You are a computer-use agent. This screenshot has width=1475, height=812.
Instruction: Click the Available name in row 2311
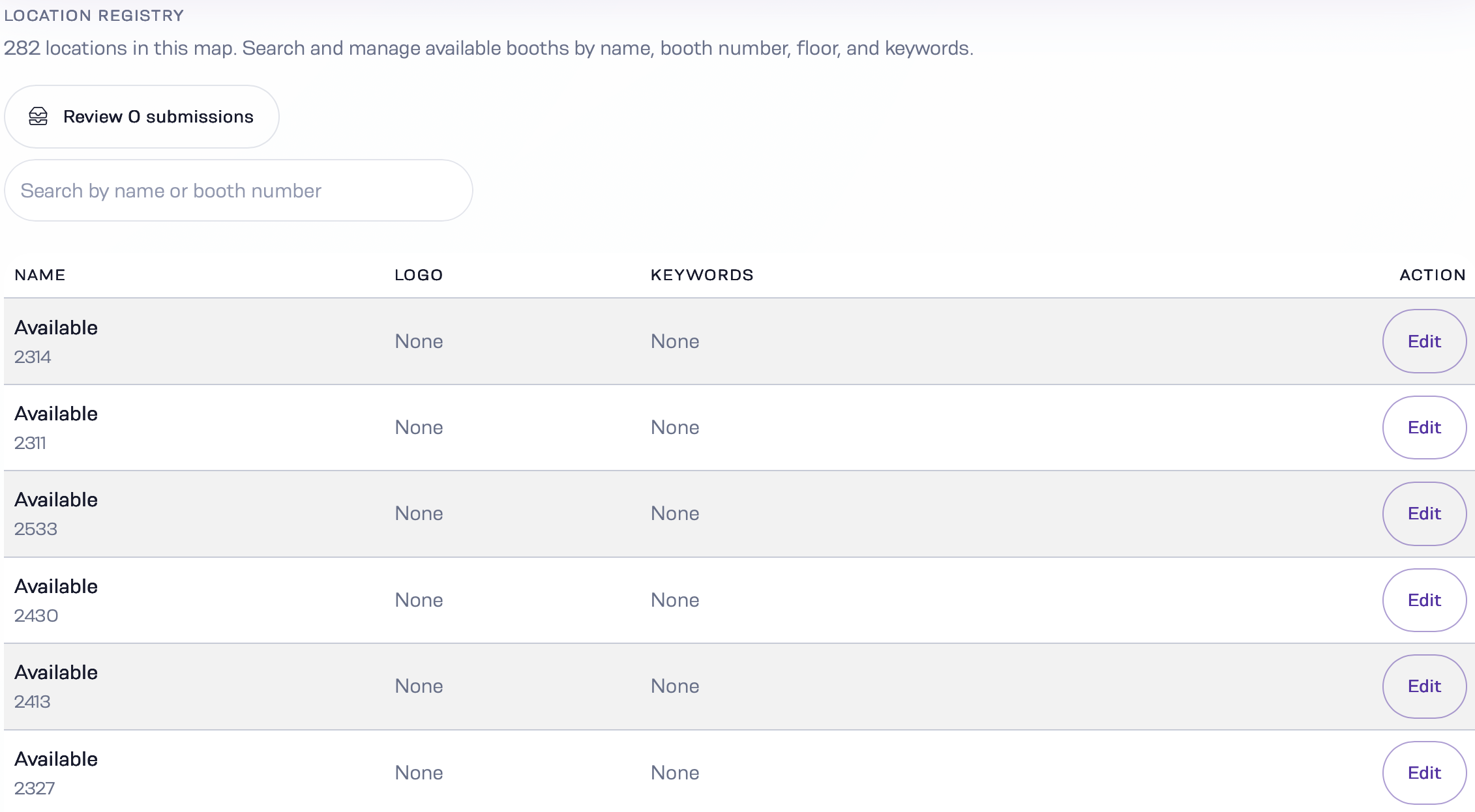click(56, 414)
